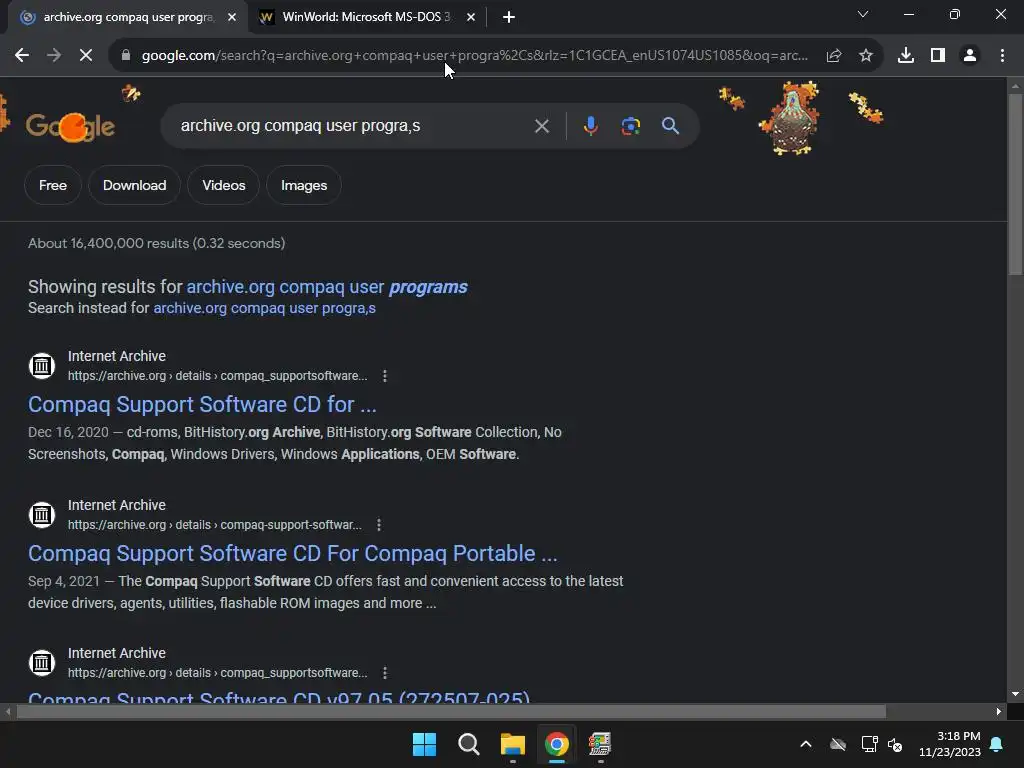Open the taskbar app next to Chrome
Image resolution: width=1024 pixels, height=768 pixels.
click(x=600, y=744)
